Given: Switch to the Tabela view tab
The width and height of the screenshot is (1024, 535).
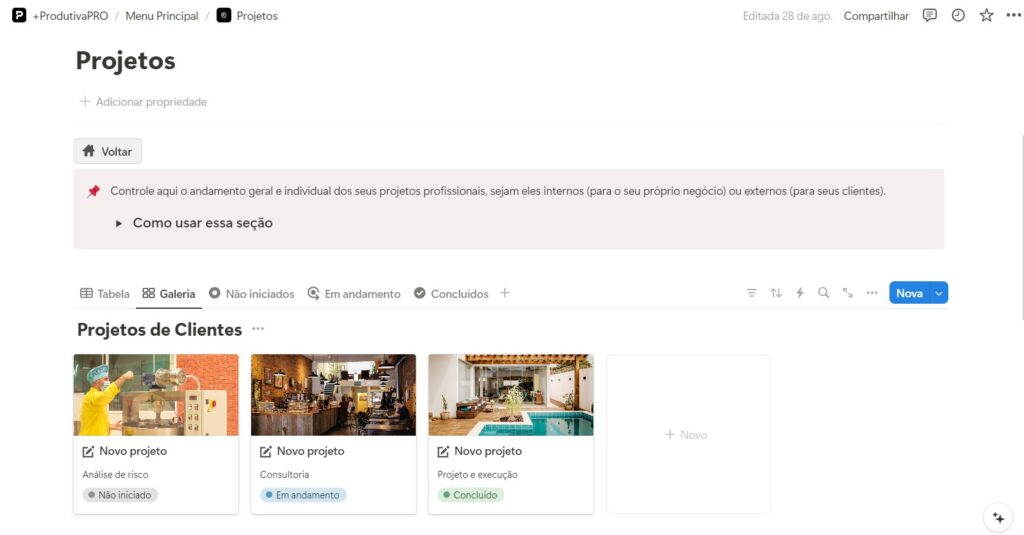Looking at the screenshot, I should coord(105,294).
